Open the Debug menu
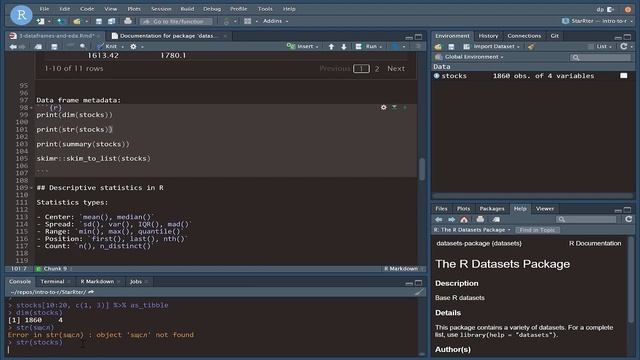The width and height of the screenshot is (640, 360). click(x=212, y=9)
